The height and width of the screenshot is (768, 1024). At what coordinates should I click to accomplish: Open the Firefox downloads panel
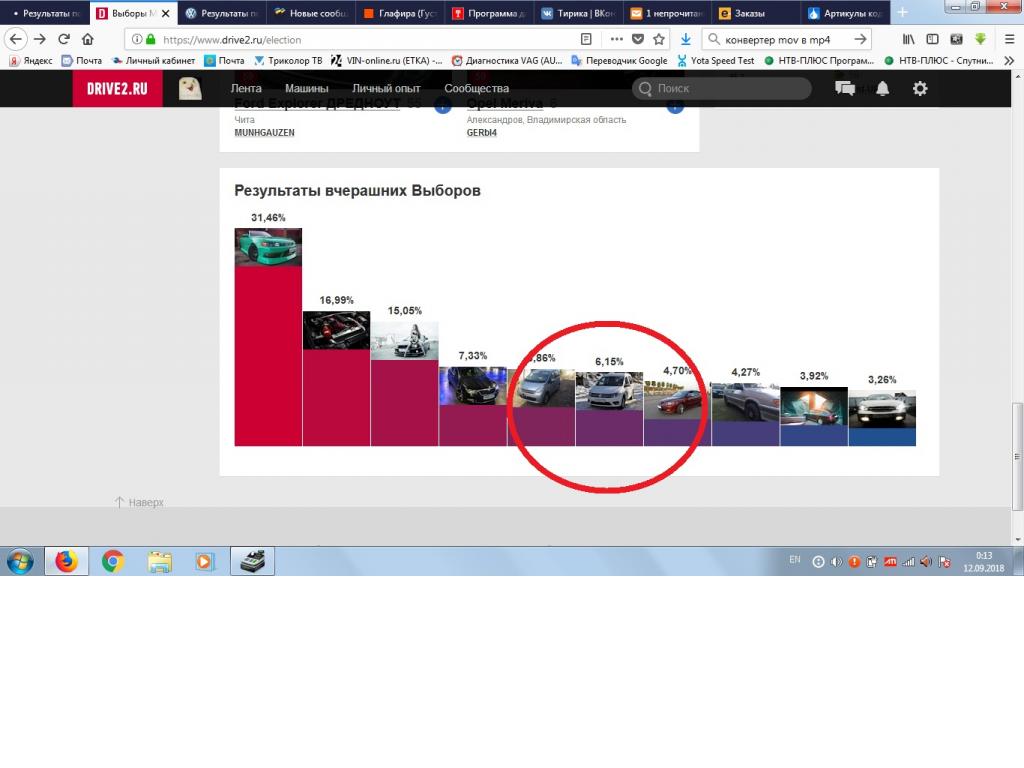tap(686, 39)
